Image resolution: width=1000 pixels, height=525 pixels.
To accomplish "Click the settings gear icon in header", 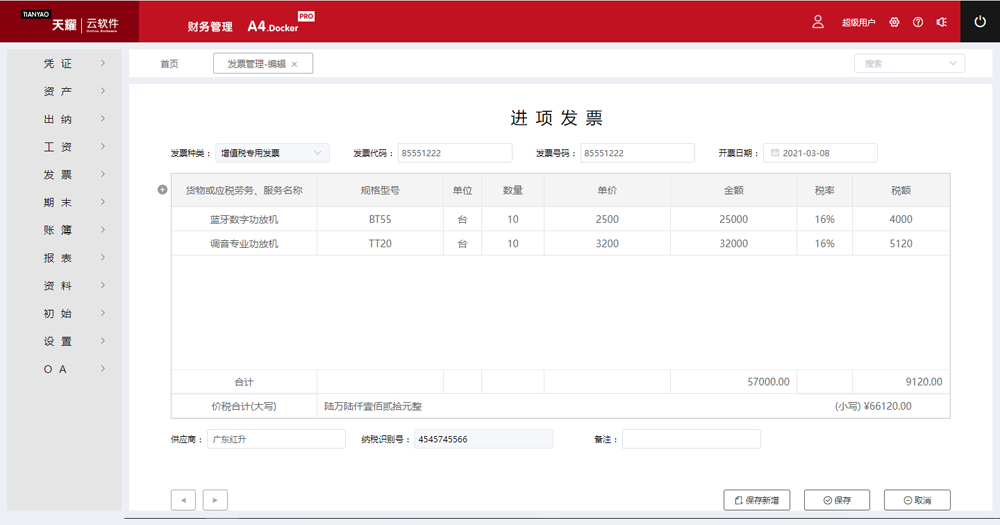I will point(894,22).
